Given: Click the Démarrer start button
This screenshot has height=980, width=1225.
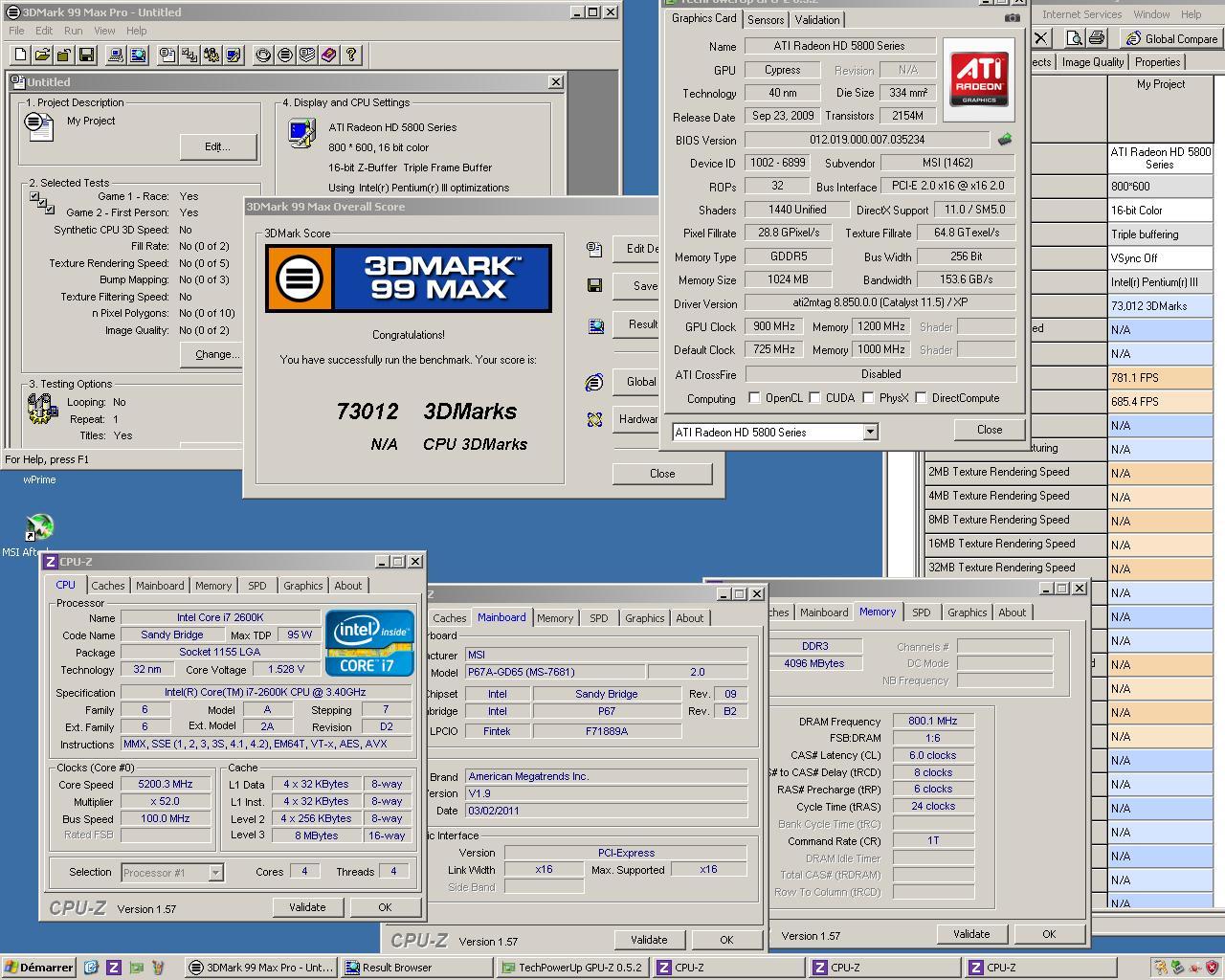Looking at the screenshot, I should [38, 968].
